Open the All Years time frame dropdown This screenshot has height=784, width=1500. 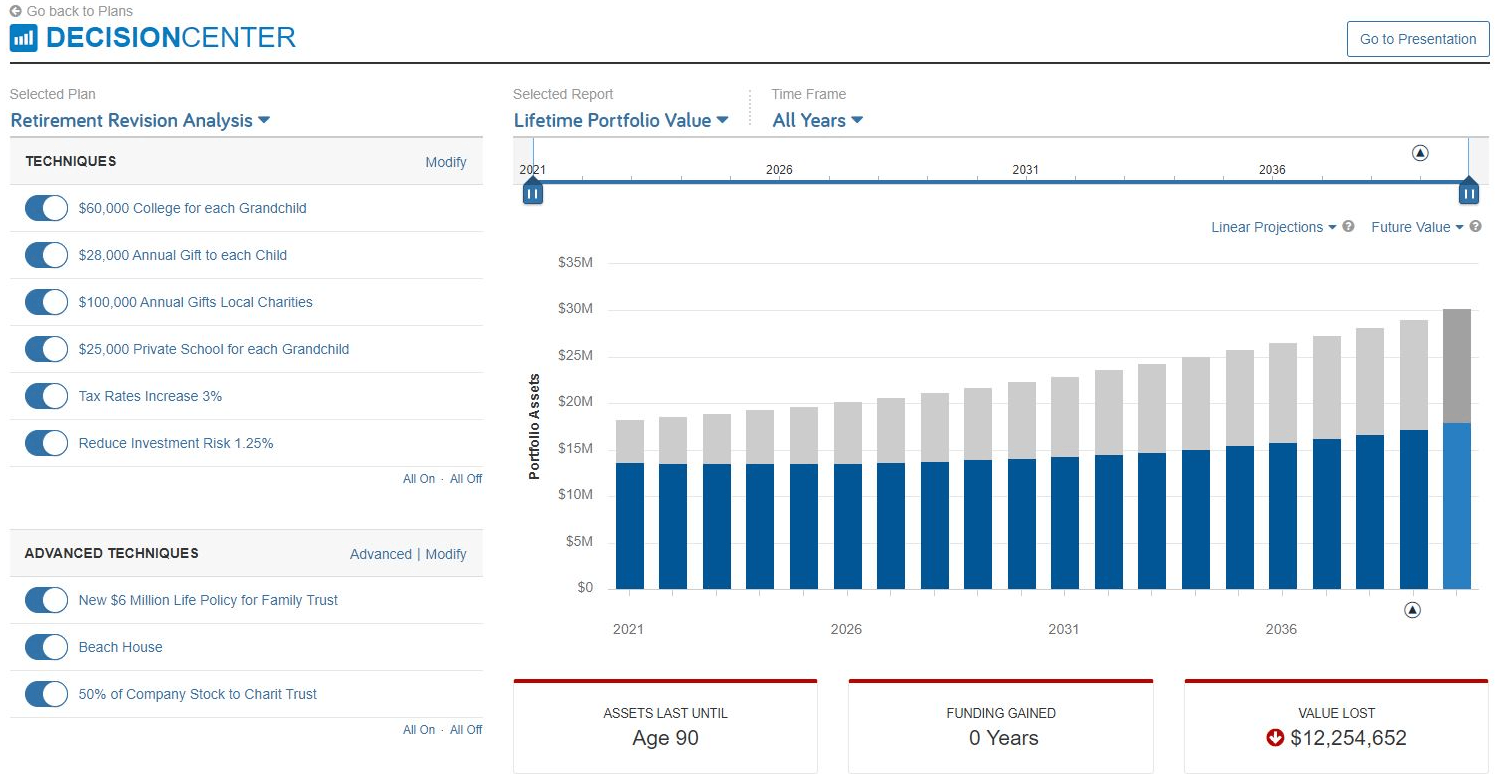(818, 120)
